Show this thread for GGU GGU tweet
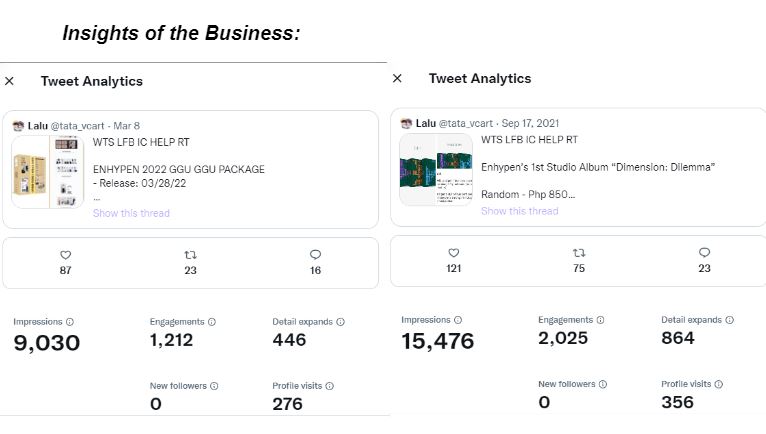This screenshot has width=766, height=434. [x=131, y=213]
